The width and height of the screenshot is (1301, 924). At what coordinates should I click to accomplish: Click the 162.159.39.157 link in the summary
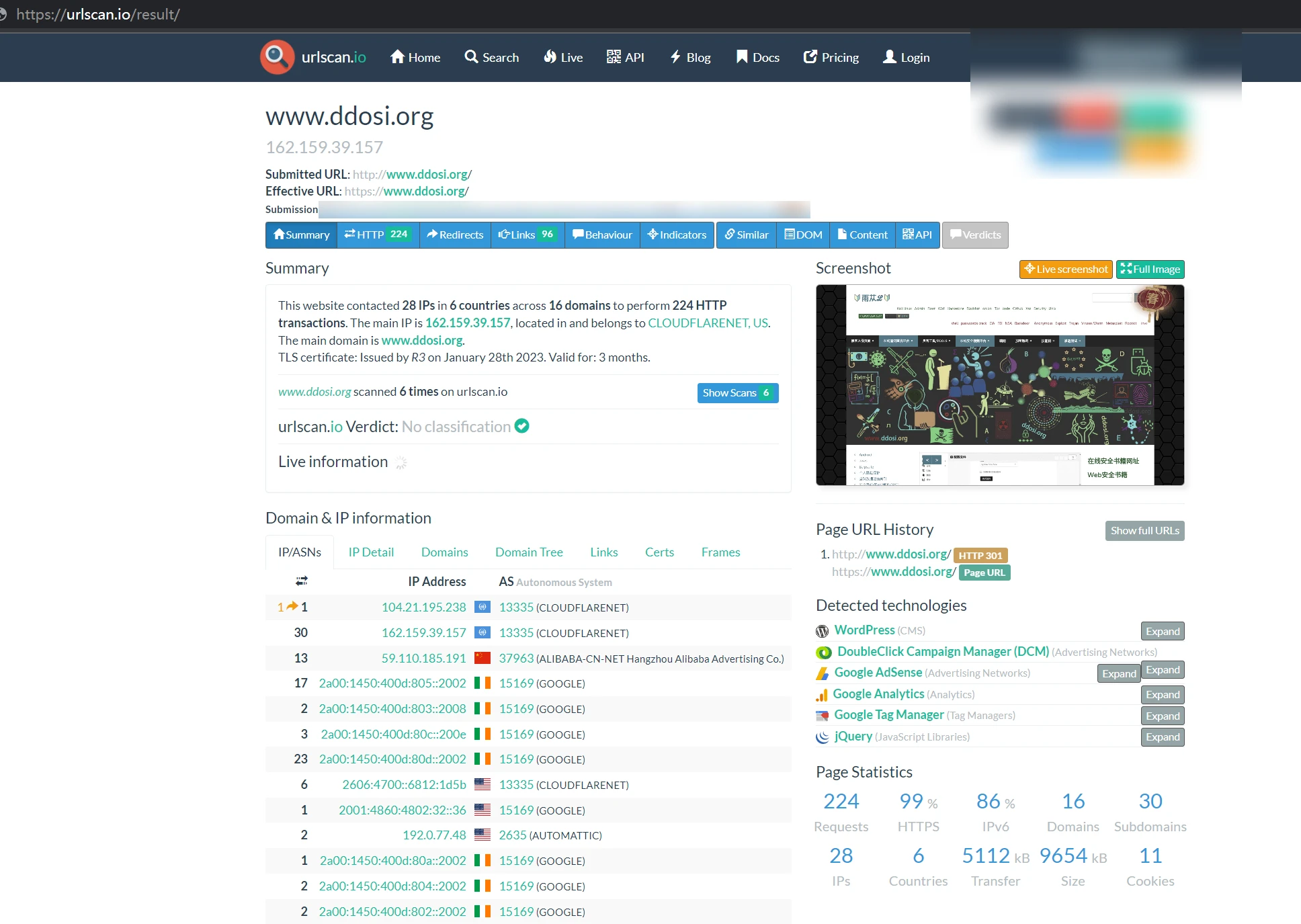(467, 323)
